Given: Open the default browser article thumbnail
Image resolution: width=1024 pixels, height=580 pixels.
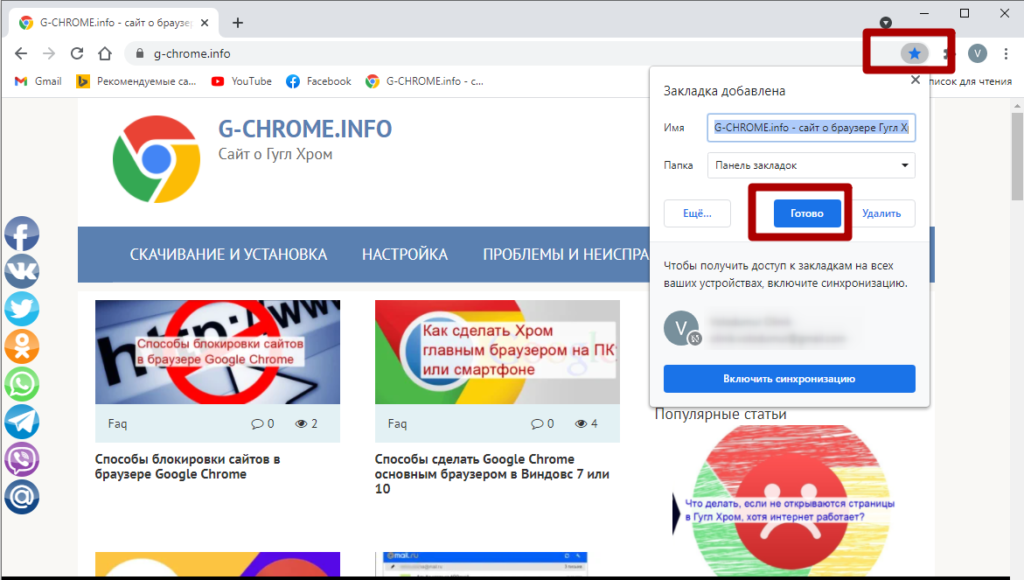Looking at the screenshot, I should 497,352.
